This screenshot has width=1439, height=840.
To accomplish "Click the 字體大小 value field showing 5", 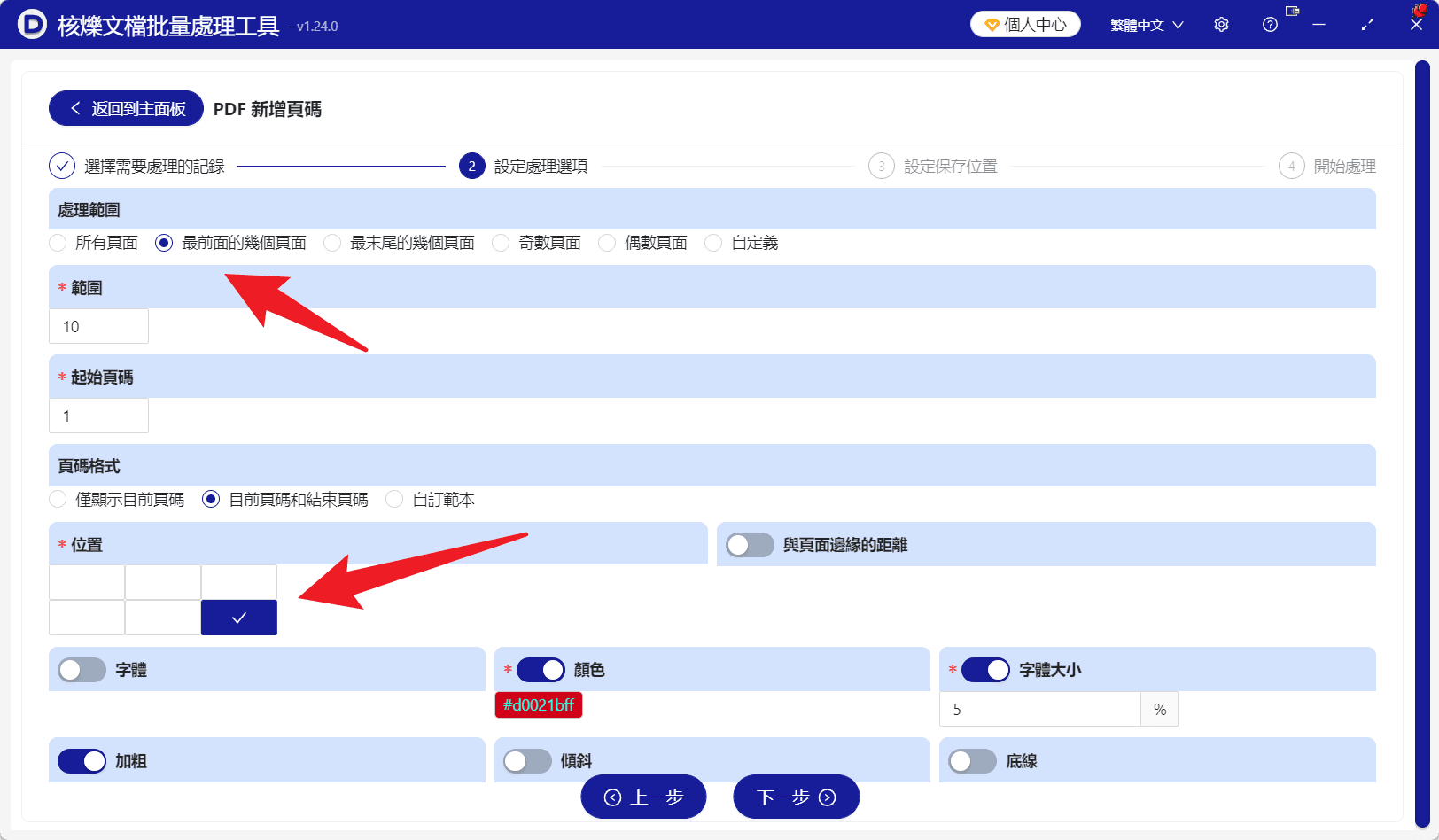I will pos(1040,709).
